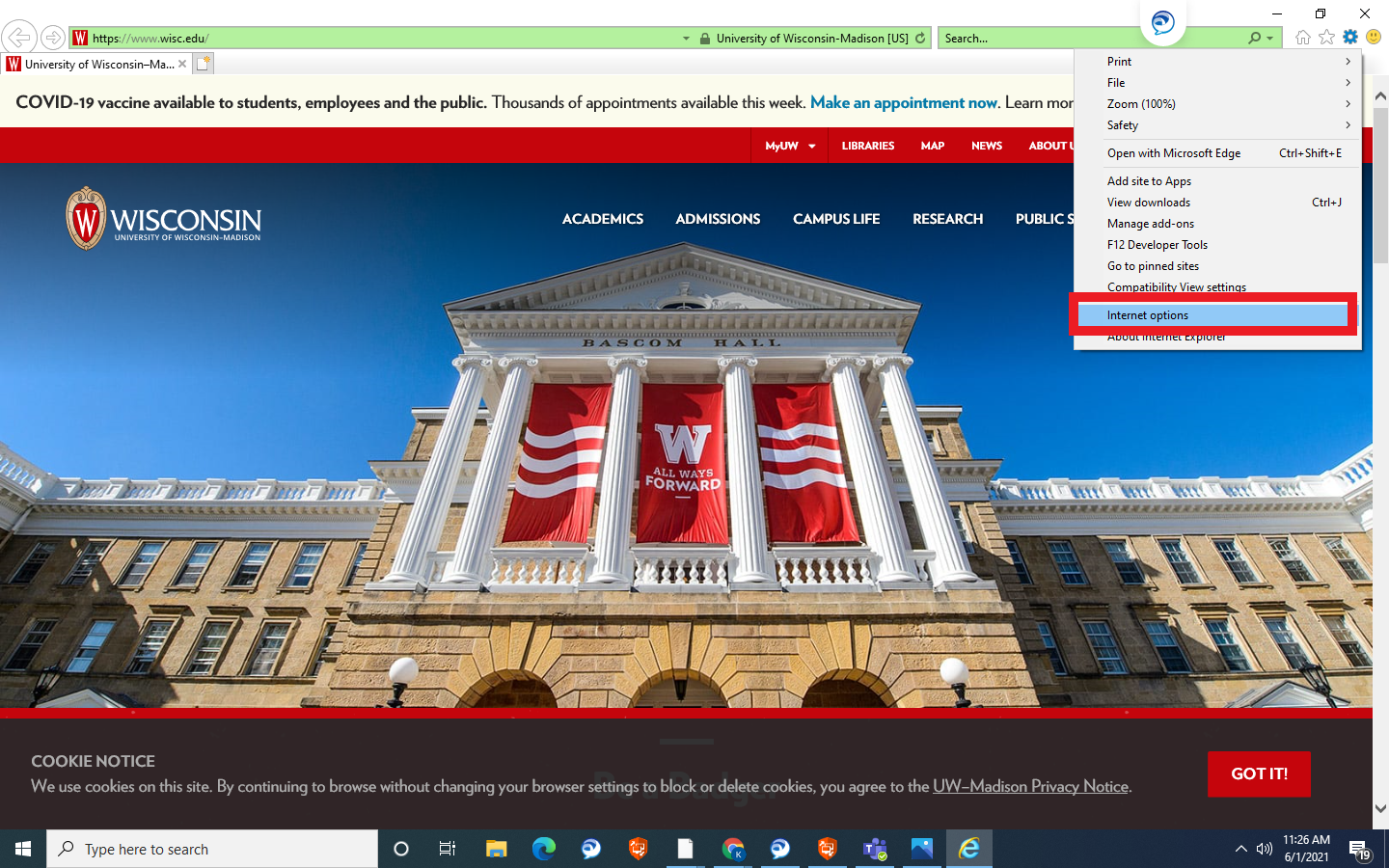This screenshot has width=1389, height=868.
Task: Expand the Zoom (100%) submenu
Action: coord(1218,104)
